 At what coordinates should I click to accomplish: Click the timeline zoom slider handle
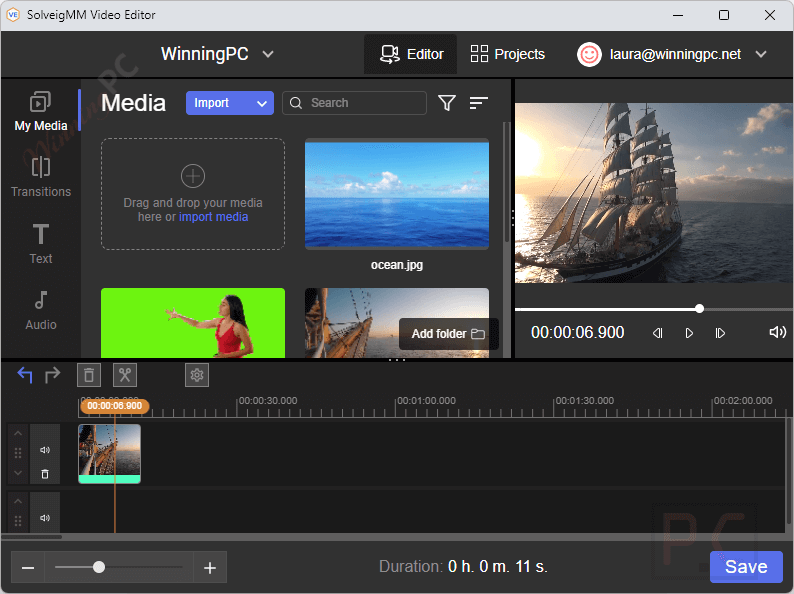(99, 567)
